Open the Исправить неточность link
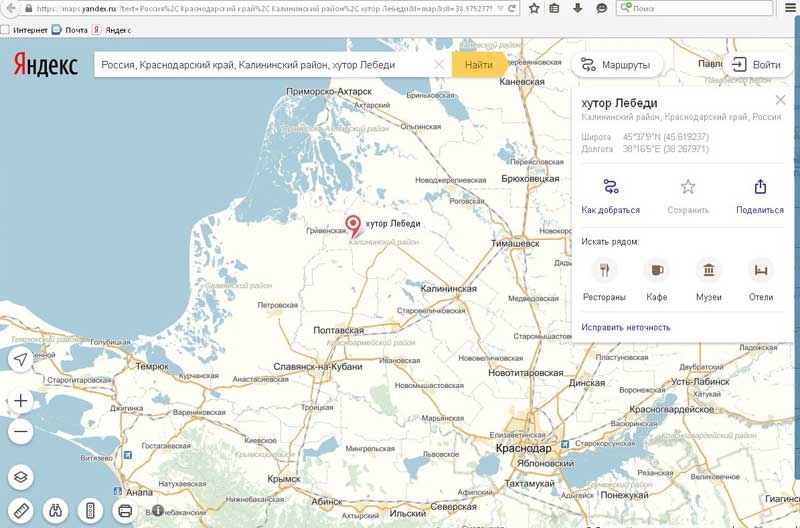The image size is (800, 528). [626, 328]
